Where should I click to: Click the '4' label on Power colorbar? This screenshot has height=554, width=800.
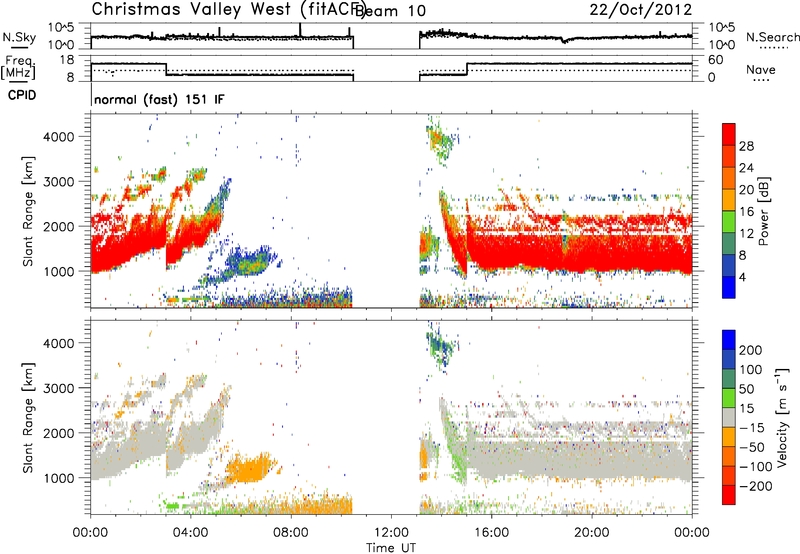[x=742, y=277]
